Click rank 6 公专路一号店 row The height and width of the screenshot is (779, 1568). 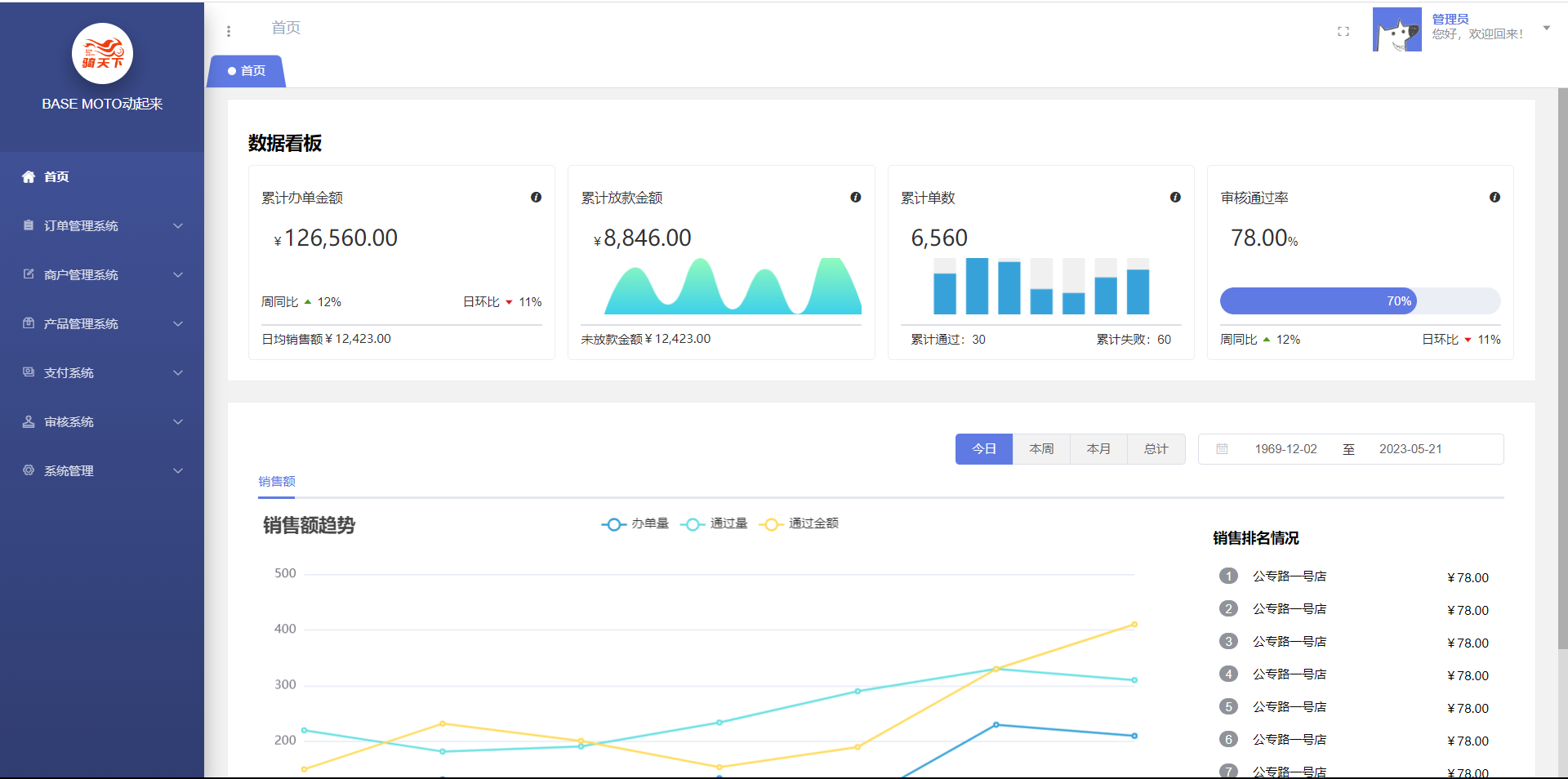tap(1354, 740)
